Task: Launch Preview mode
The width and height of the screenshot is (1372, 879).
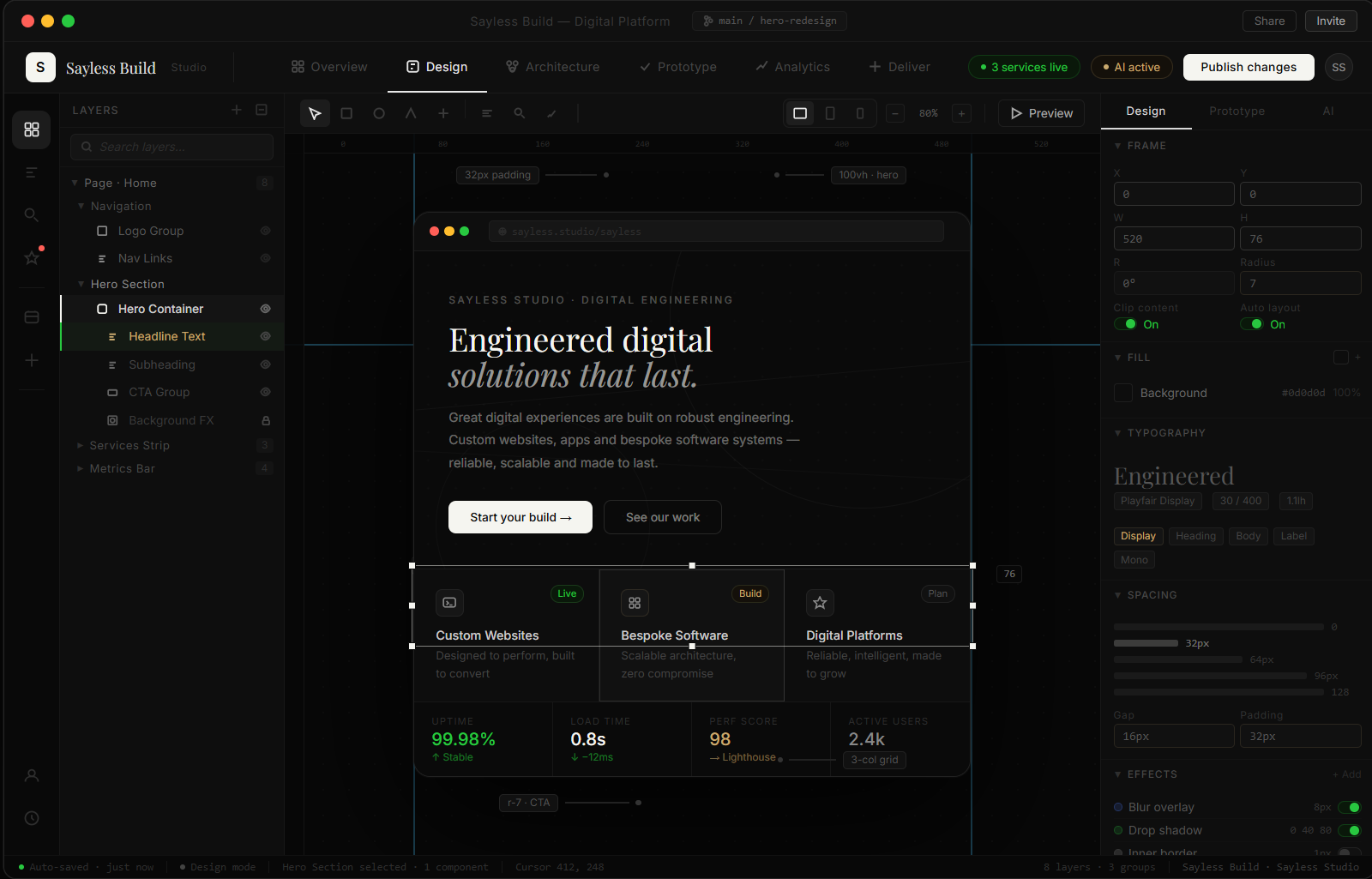Action: point(1040,112)
